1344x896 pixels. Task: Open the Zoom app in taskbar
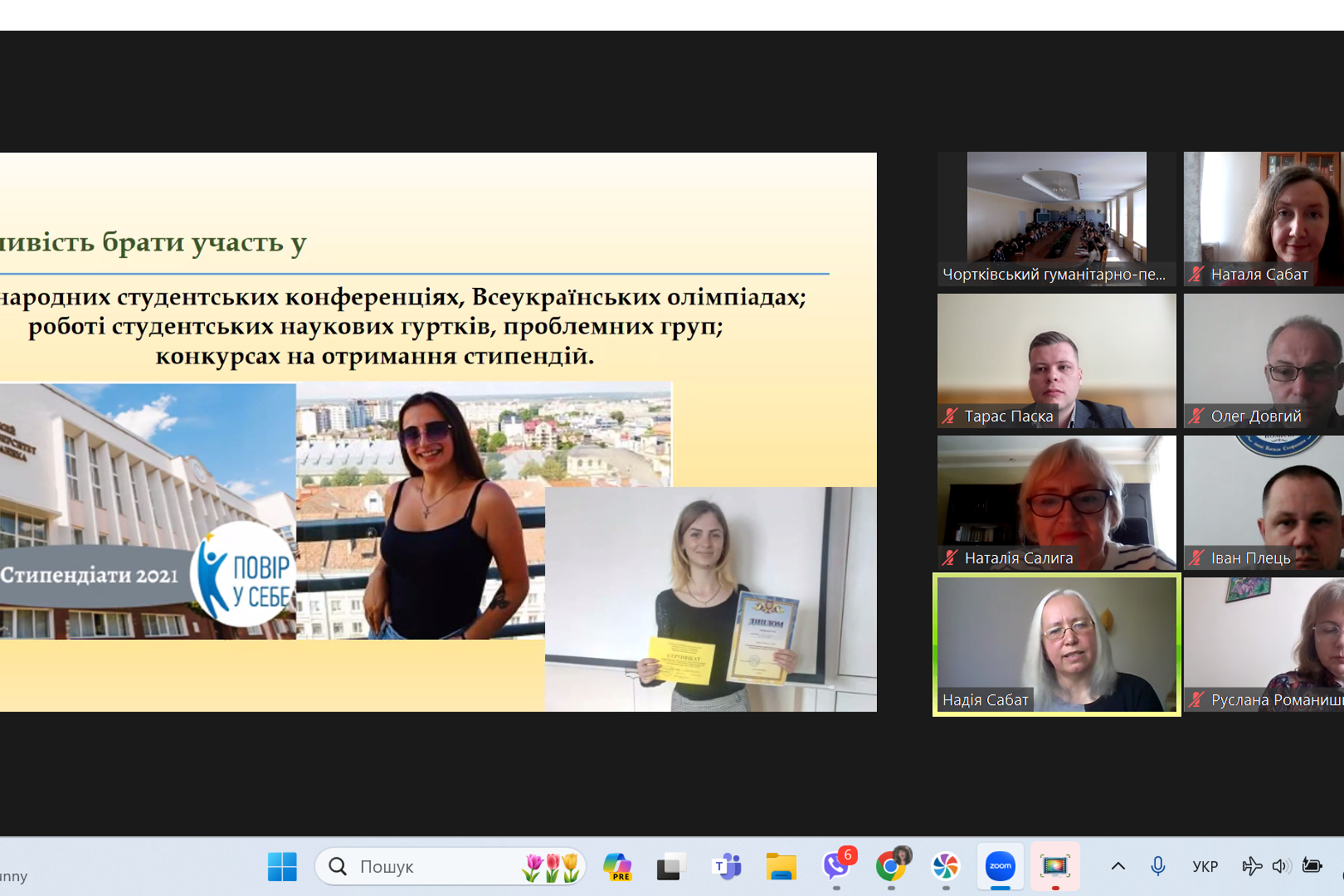[1001, 867]
